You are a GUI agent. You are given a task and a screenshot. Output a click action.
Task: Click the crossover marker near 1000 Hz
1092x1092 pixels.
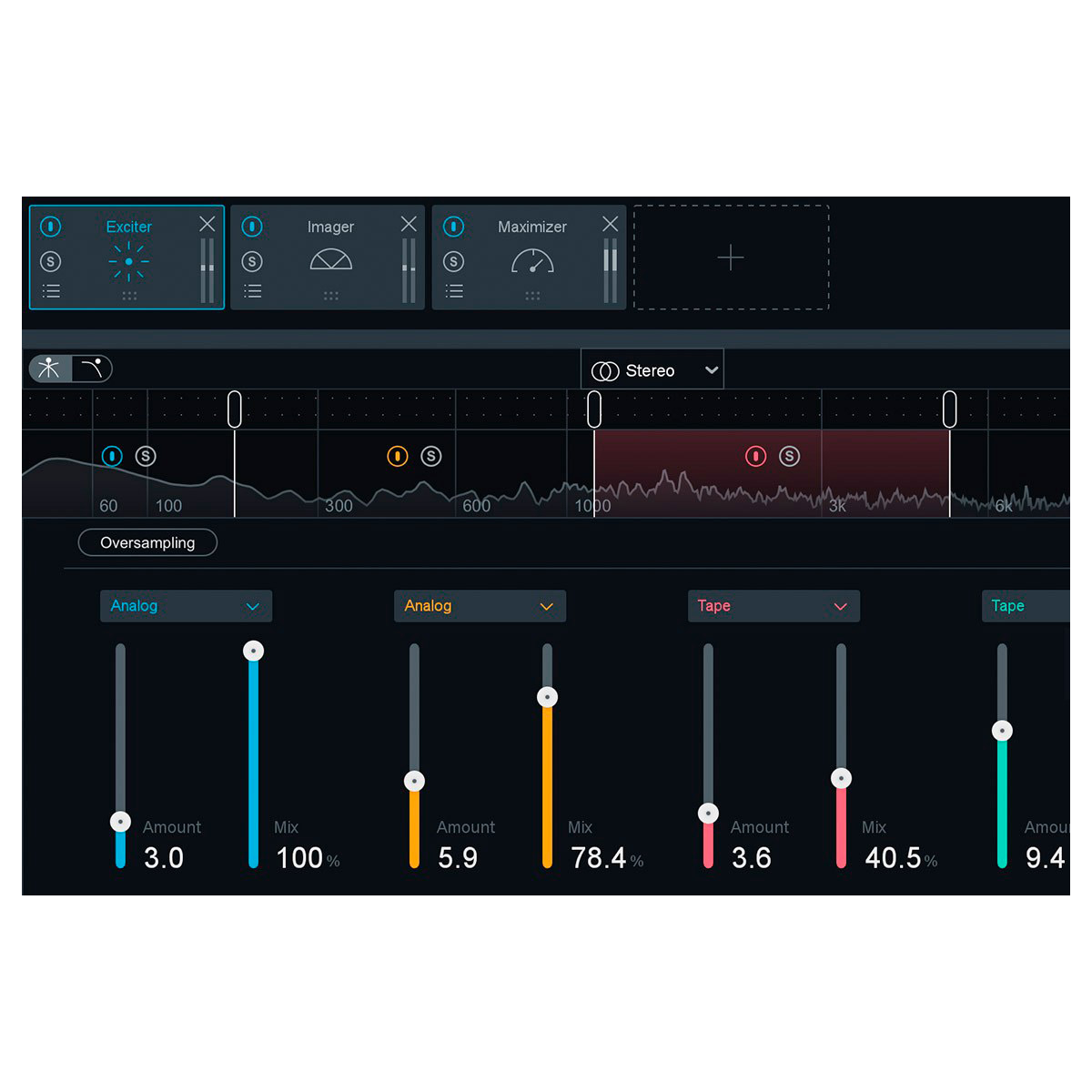pyautogui.click(x=595, y=409)
